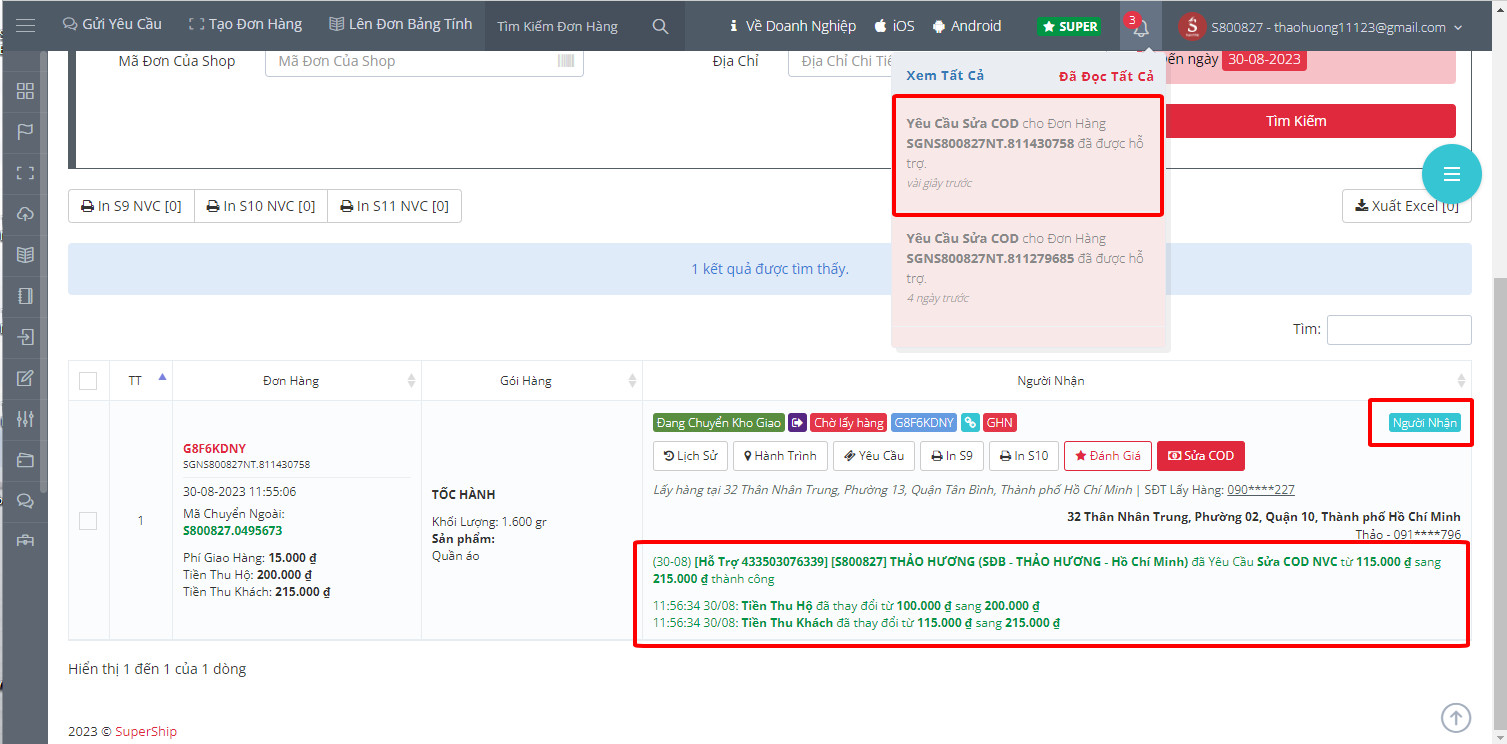The height and width of the screenshot is (744, 1507).
Task: Click the notebook icon in sidebar
Action: click(25, 296)
